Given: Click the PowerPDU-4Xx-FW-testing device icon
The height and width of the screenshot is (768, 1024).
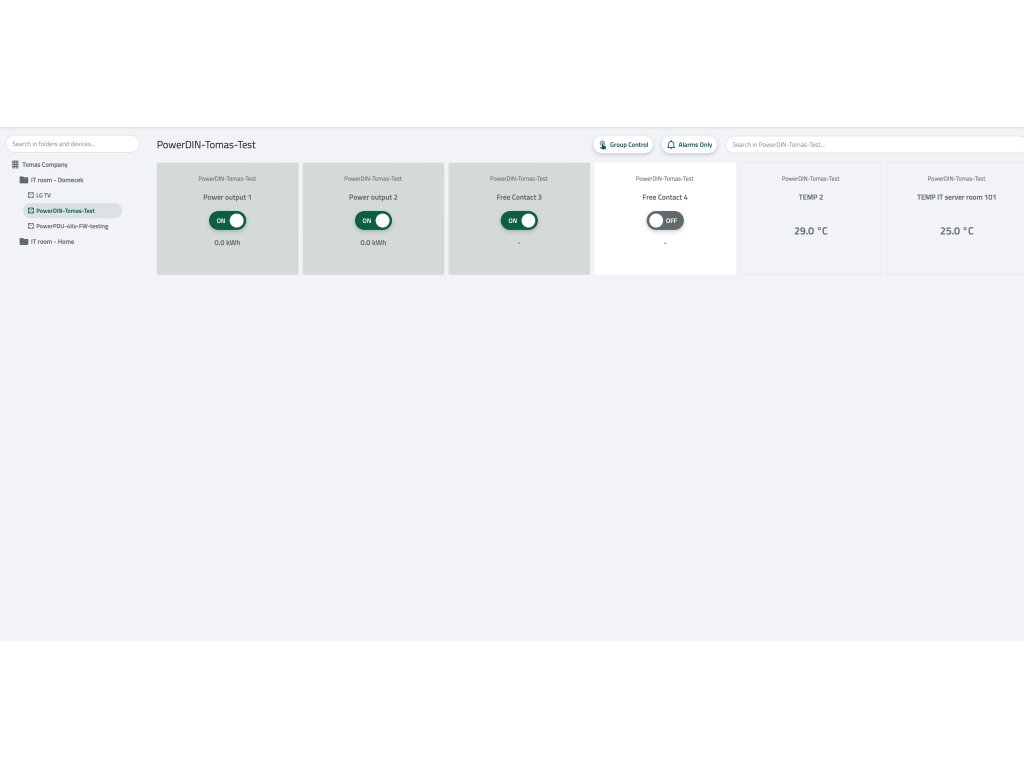Looking at the screenshot, I should coord(31,226).
